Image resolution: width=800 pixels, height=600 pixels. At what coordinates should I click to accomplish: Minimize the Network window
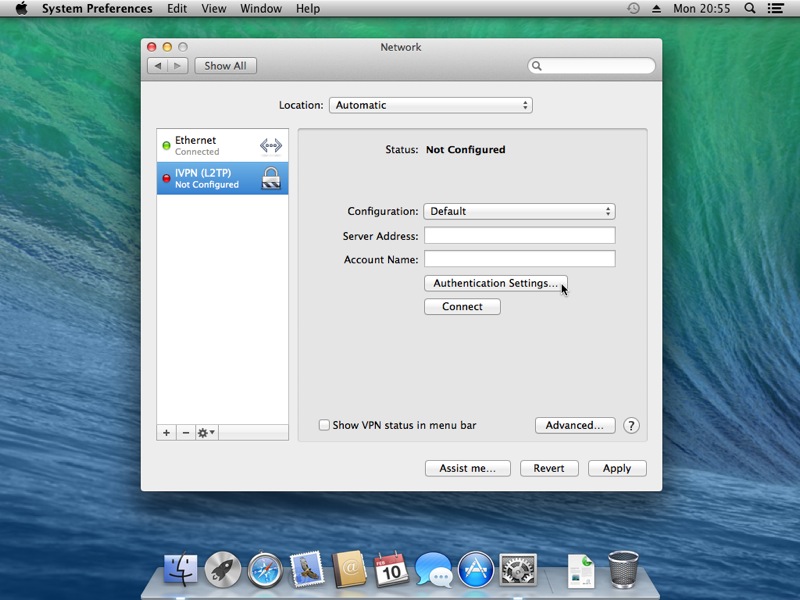[167, 47]
